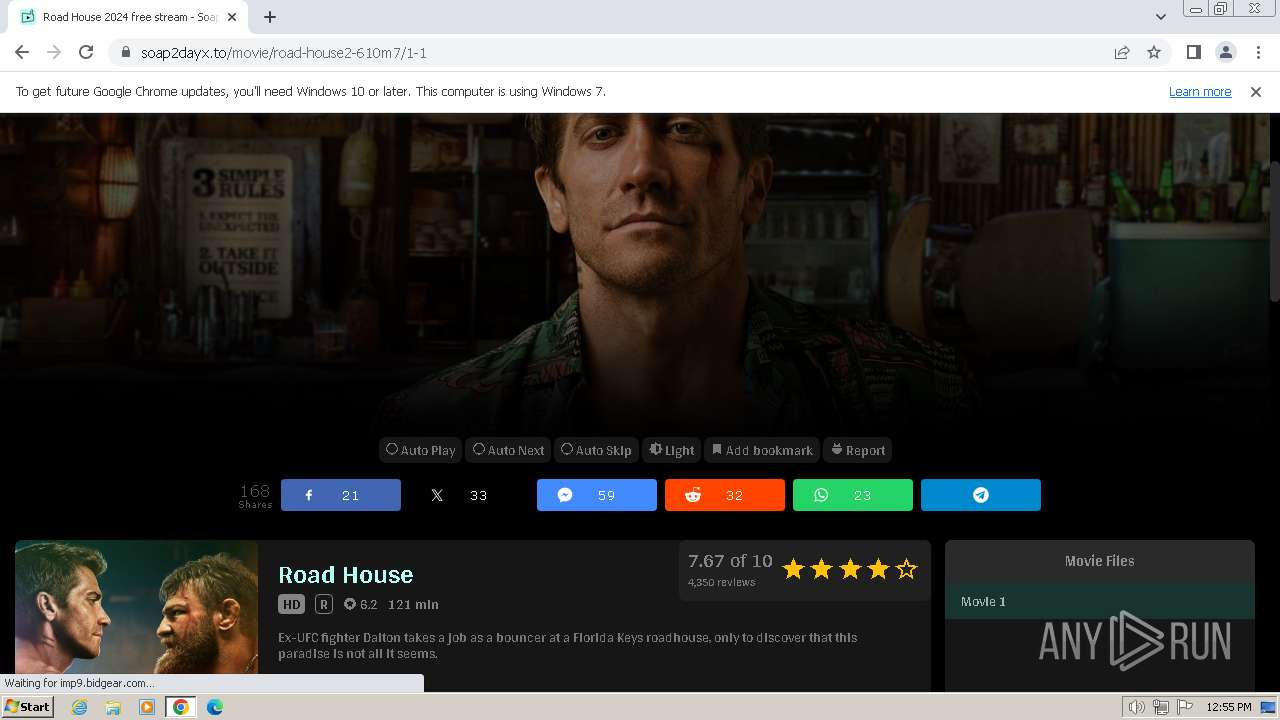
Task: Click the page vertical scrollbar
Action: point(1274,230)
